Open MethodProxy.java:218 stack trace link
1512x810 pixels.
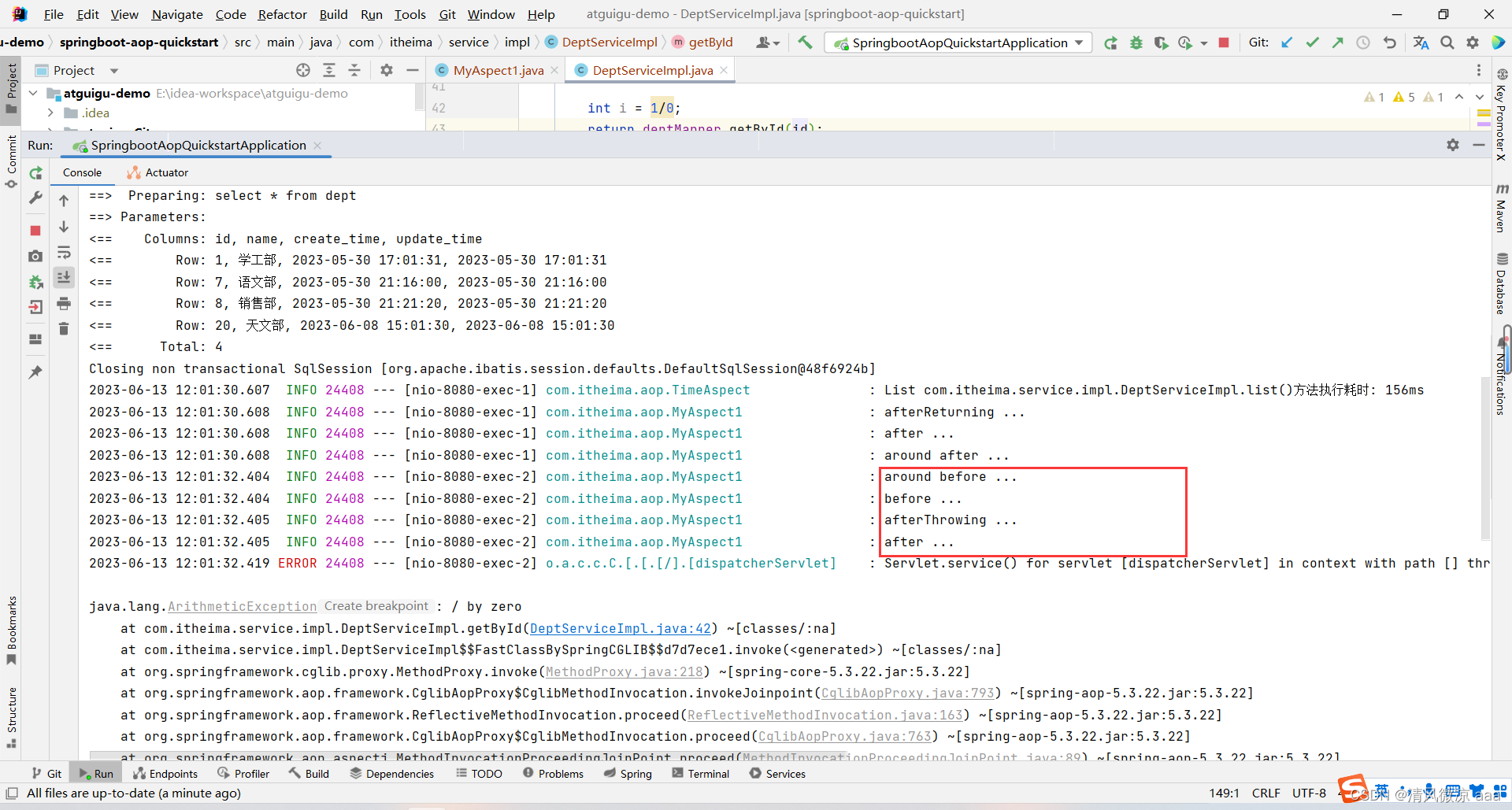click(x=624, y=671)
